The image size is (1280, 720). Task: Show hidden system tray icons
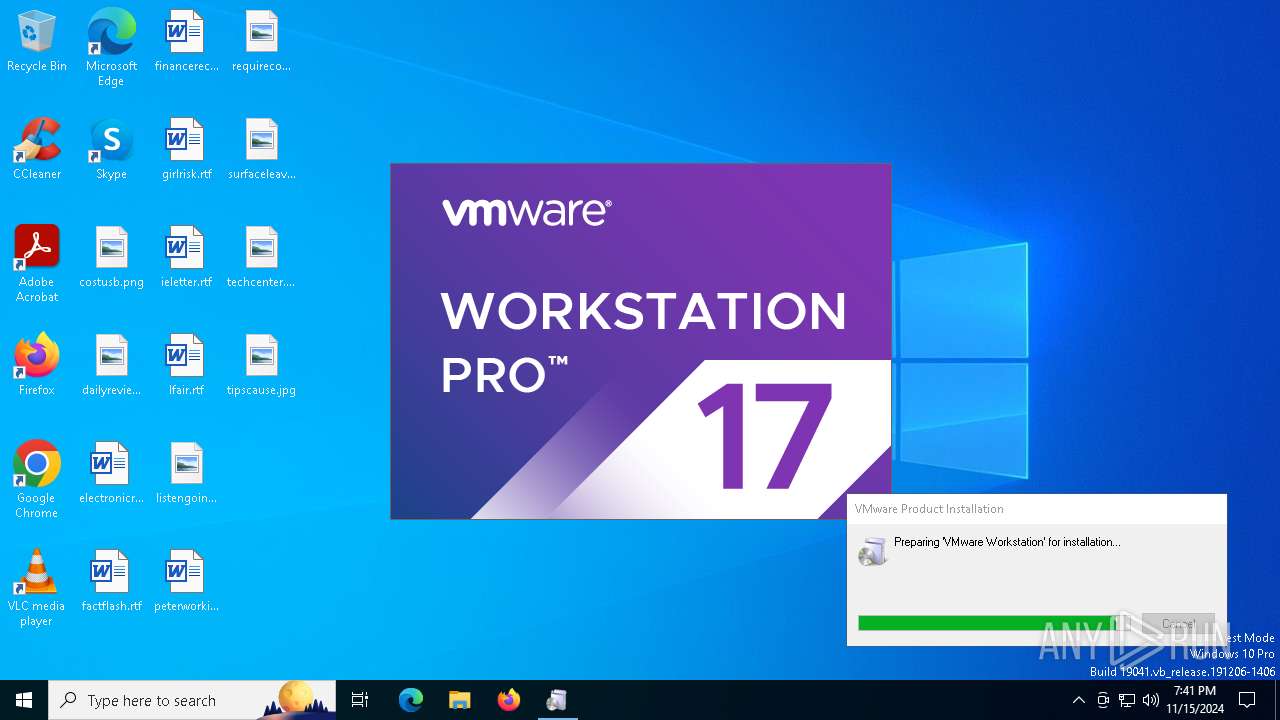[x=1078, y=700]
